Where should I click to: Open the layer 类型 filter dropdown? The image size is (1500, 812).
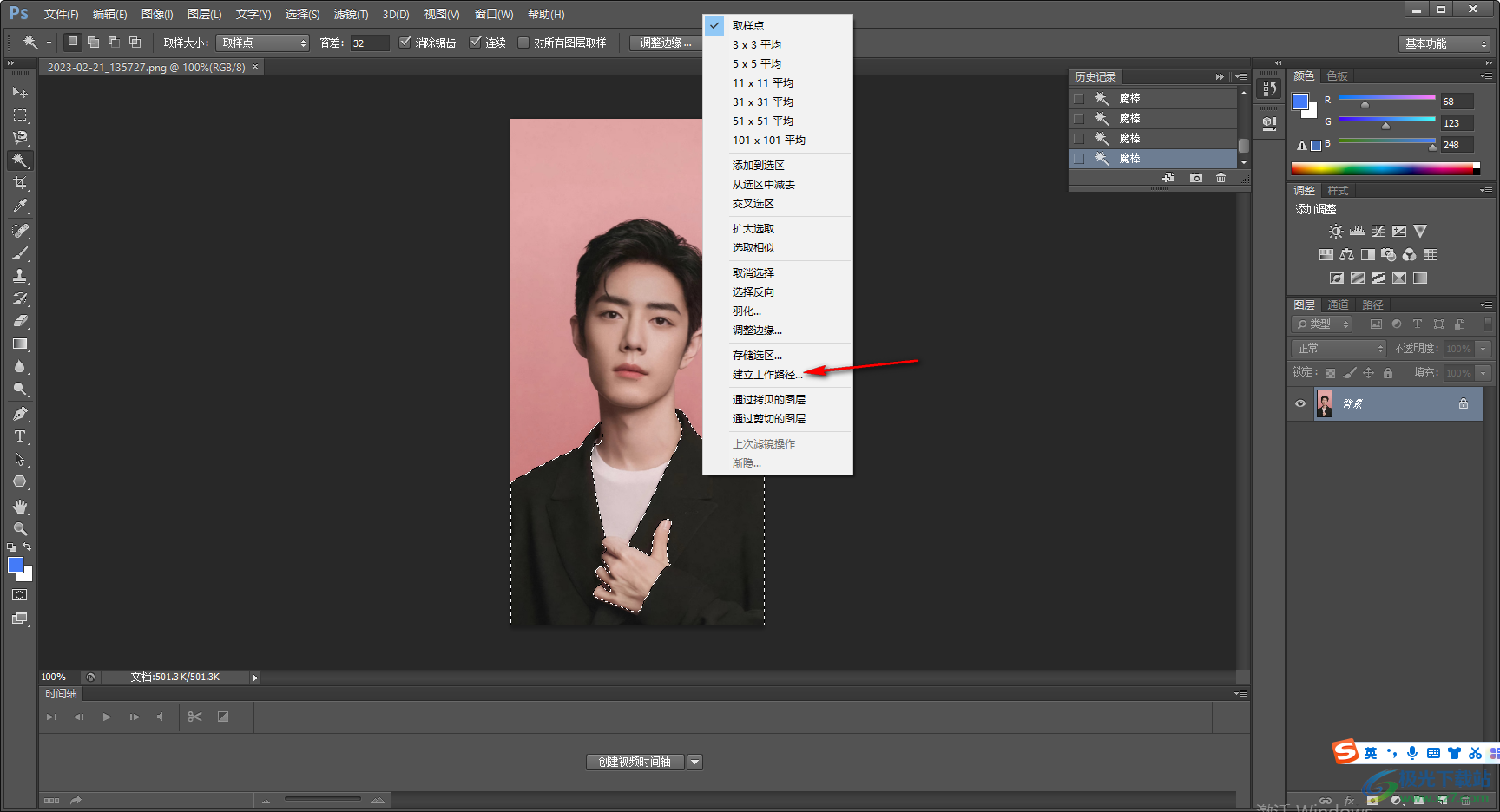click(x=1322, y=324)
